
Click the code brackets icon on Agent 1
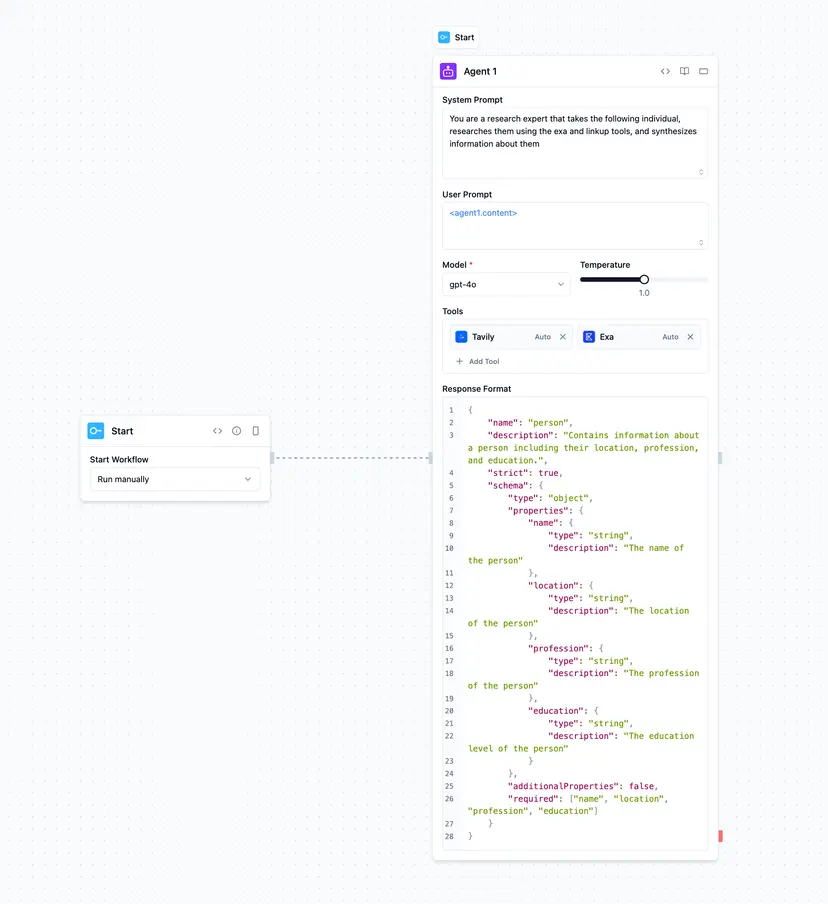[666, 72]
